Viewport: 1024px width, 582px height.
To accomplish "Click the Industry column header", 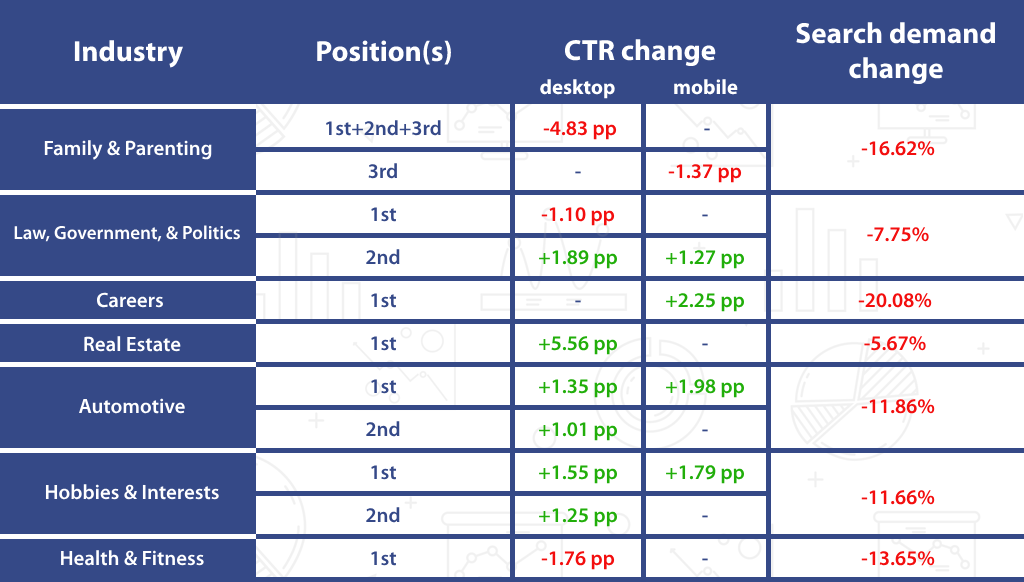I will tap(128, 52).
